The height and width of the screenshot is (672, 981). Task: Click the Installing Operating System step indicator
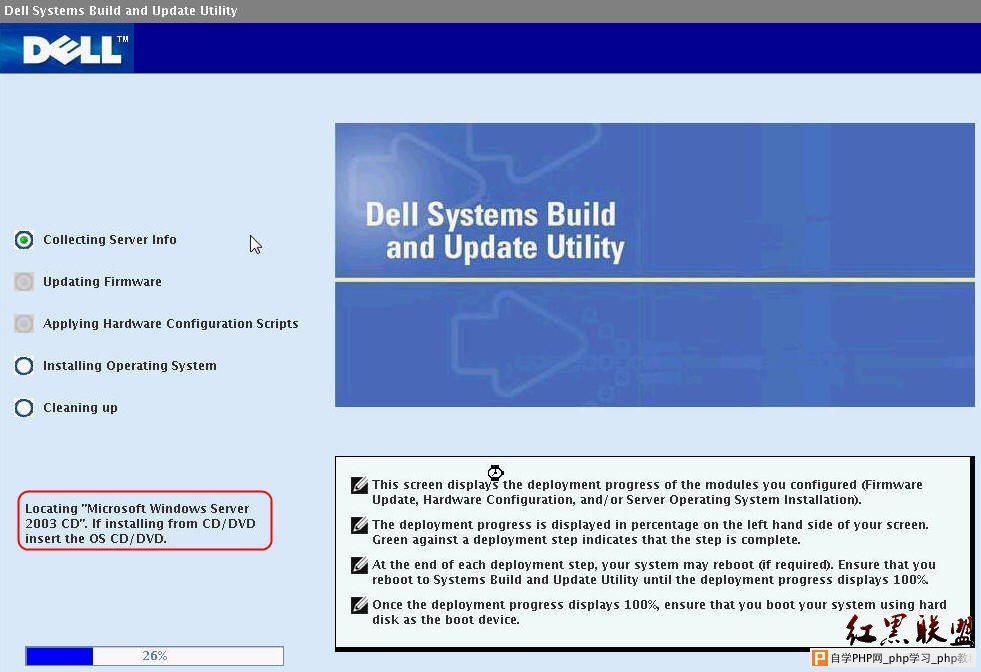pos(24,365)
